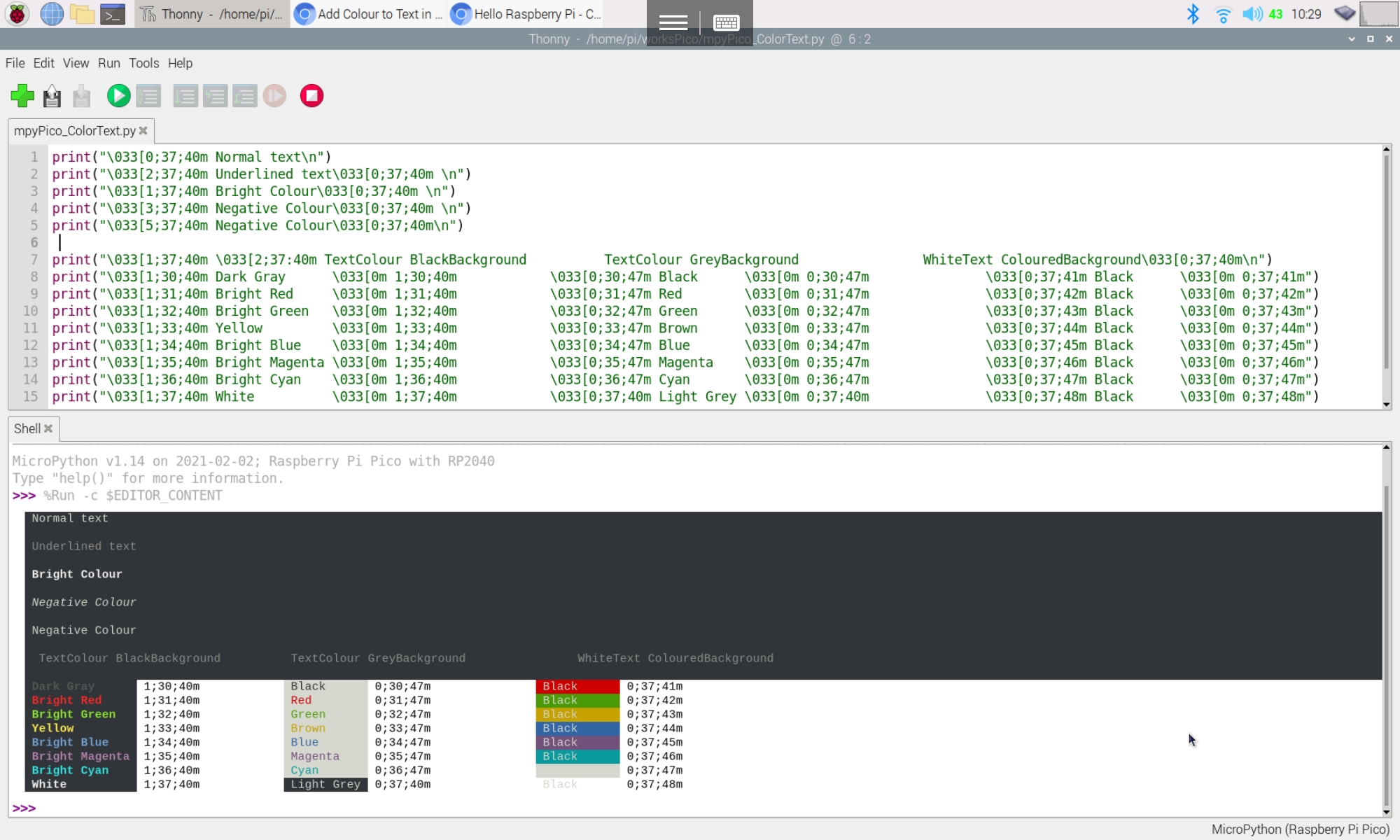Click the bright red color swatch in output

pos(576,686)
